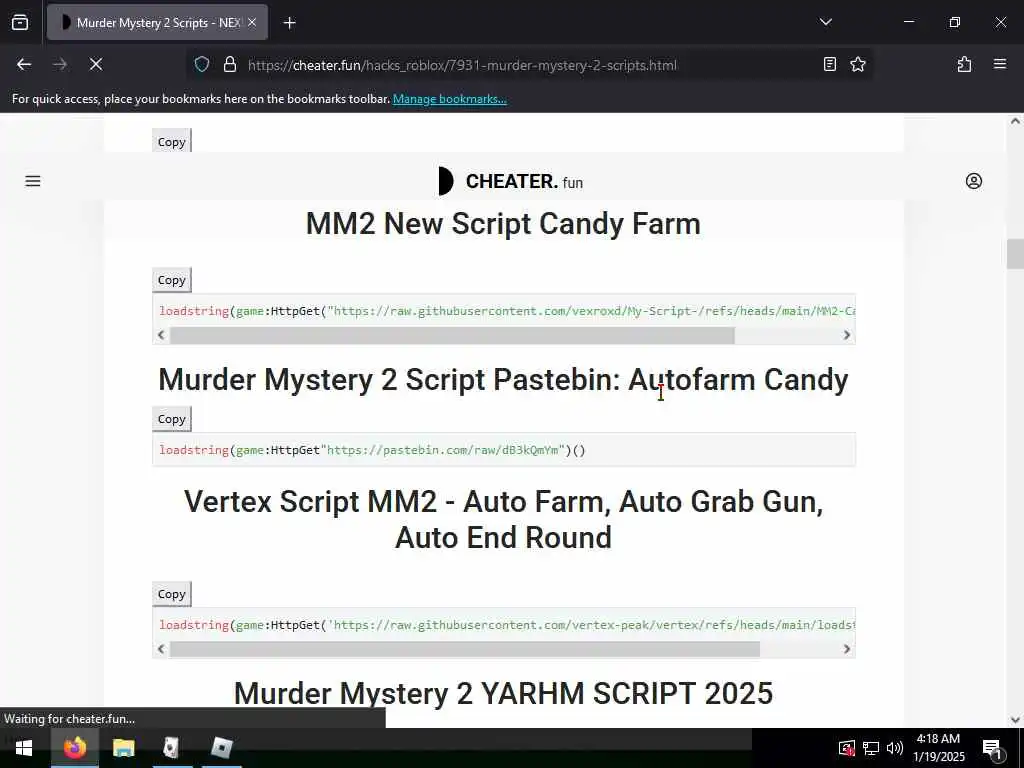
Task: Minimize the Firefox window
Action: pyautogui.click(x=908, y=22)
